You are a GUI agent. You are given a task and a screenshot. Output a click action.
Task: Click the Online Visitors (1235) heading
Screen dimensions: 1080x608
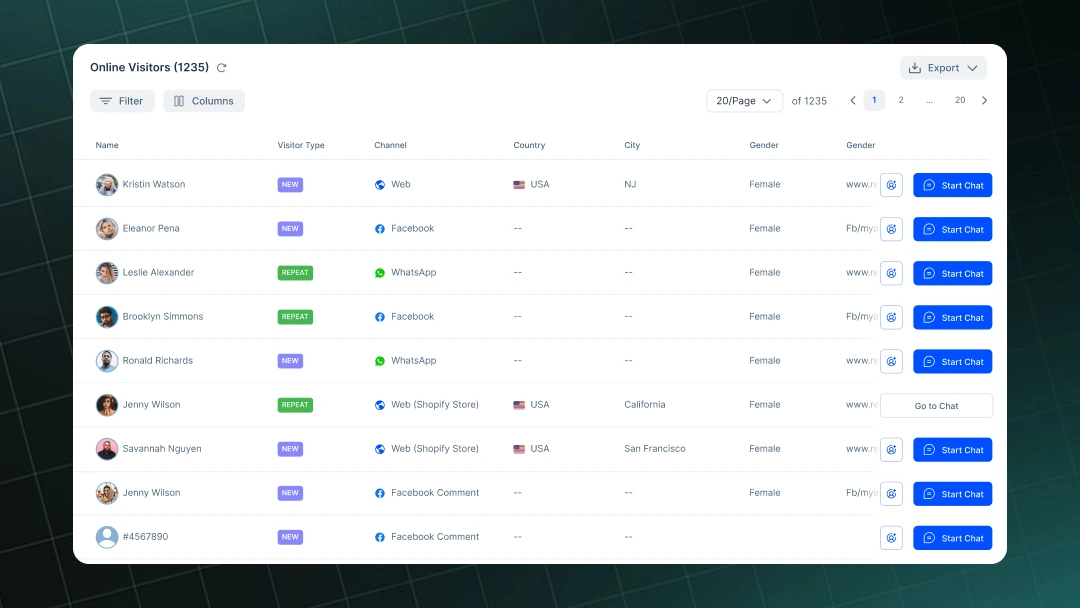point(149,67)
